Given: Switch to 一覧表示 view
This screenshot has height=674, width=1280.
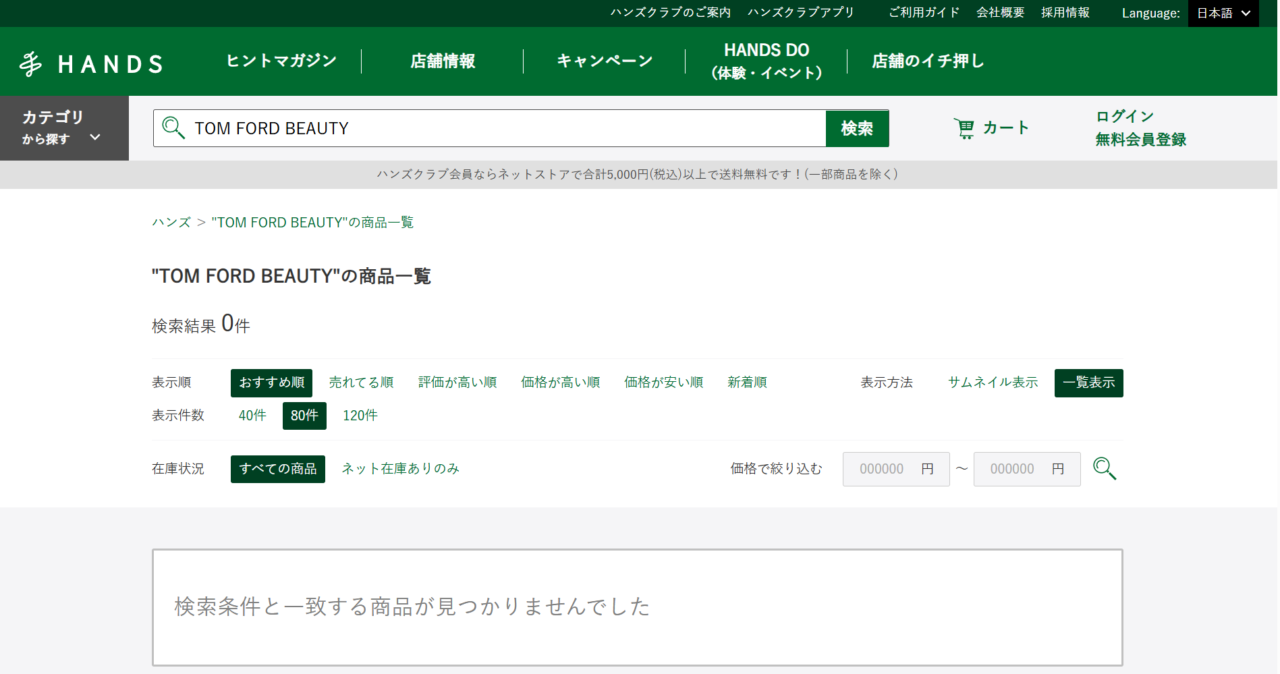Looking at the screenshot, I should [x=1089, y=383].
